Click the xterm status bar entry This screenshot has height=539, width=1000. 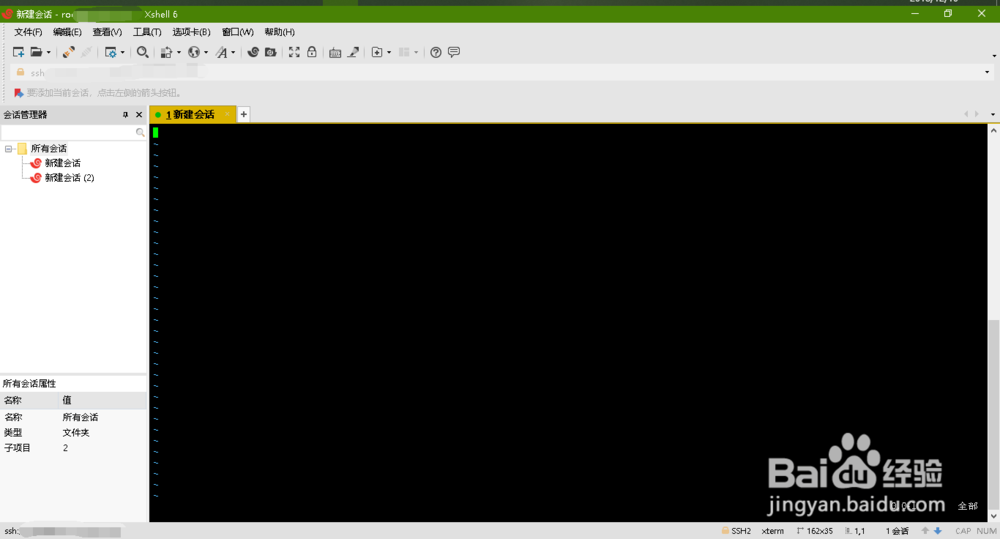(772, 531)
